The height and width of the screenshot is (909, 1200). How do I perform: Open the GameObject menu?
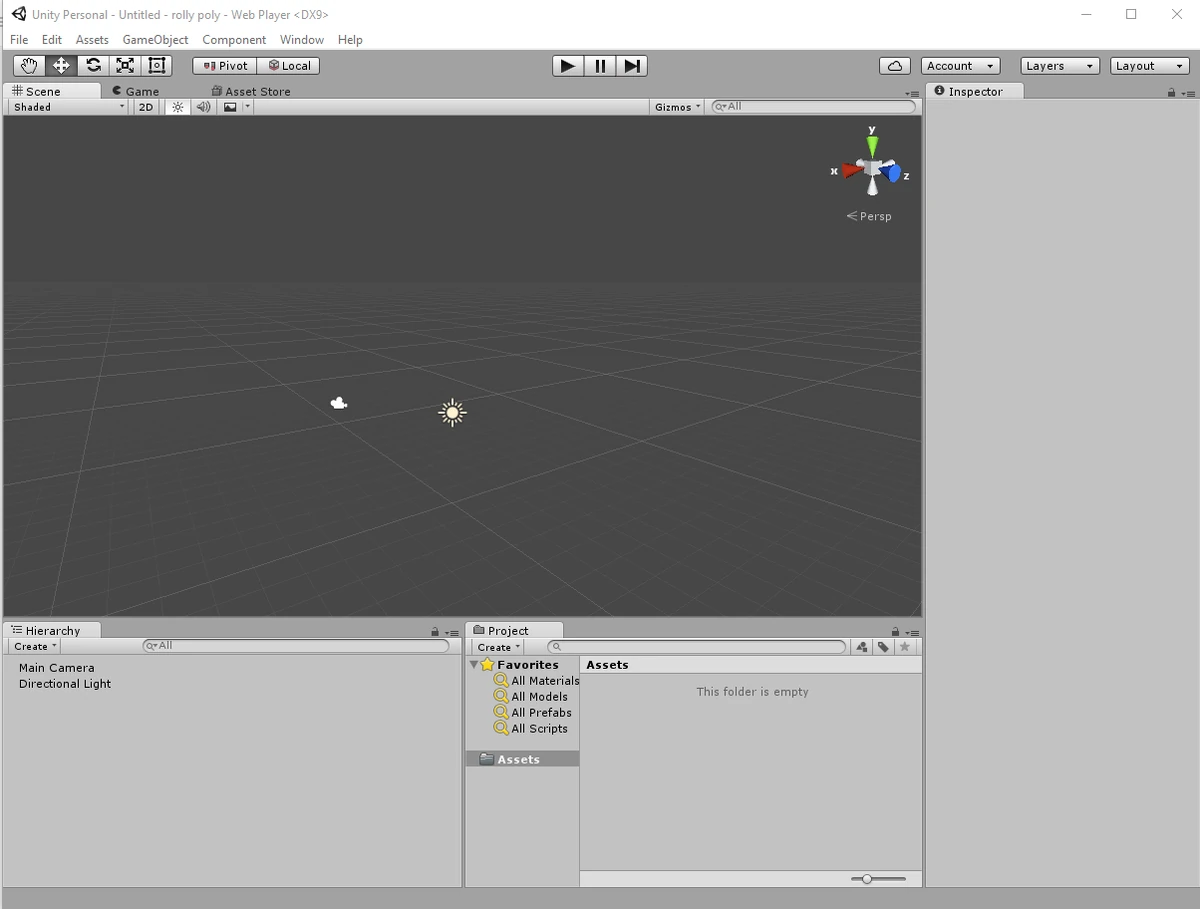pos(155,39)
